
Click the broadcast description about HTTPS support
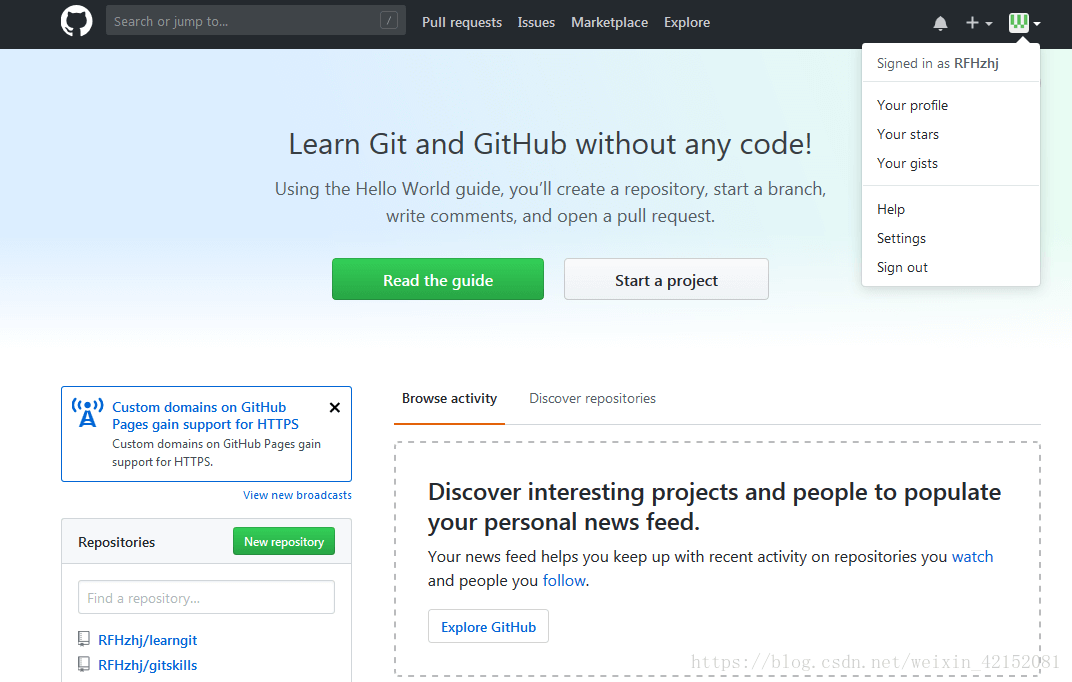tap(216, 453)
